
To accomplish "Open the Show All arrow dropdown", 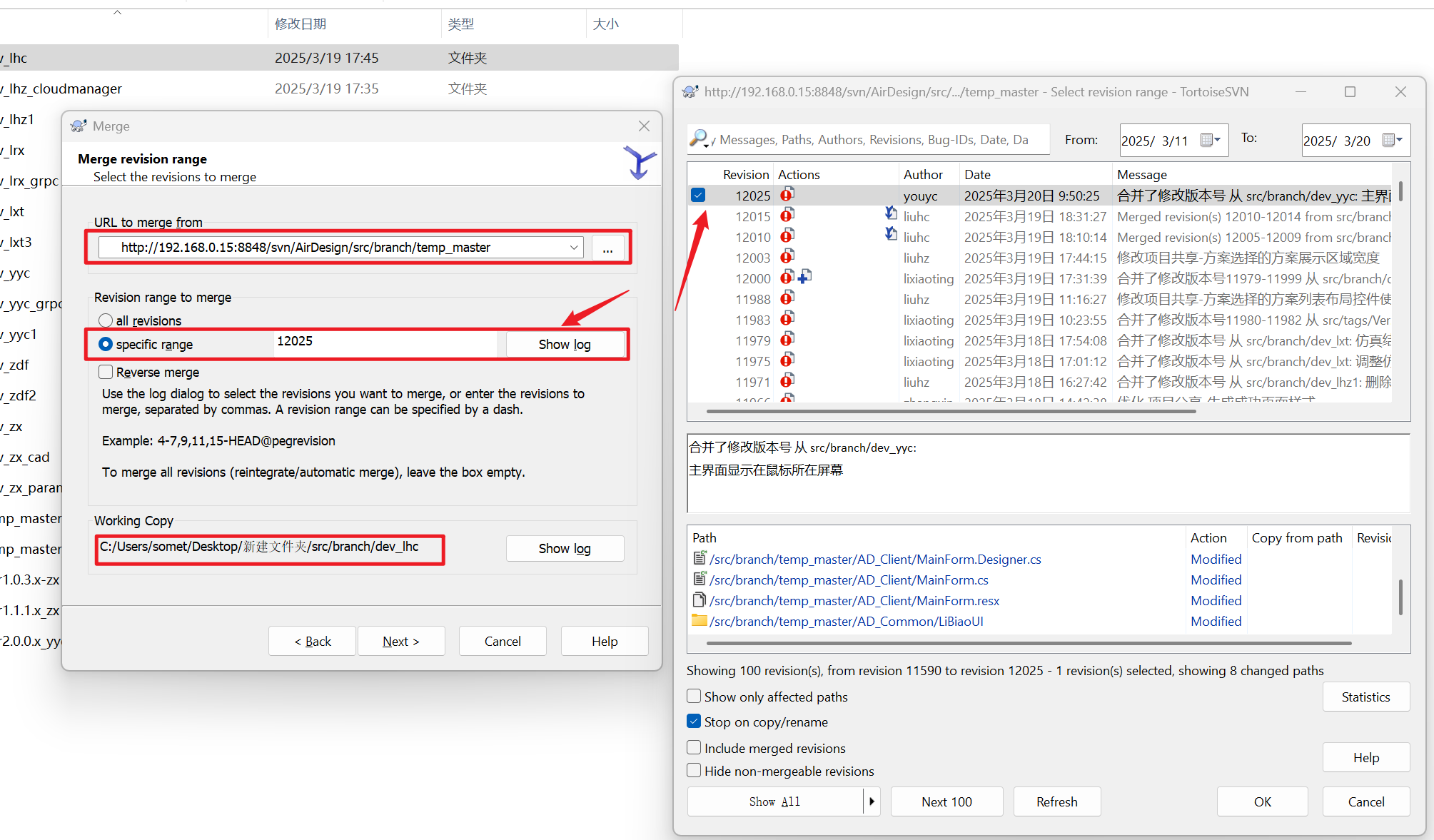I will tap(872, 801).
